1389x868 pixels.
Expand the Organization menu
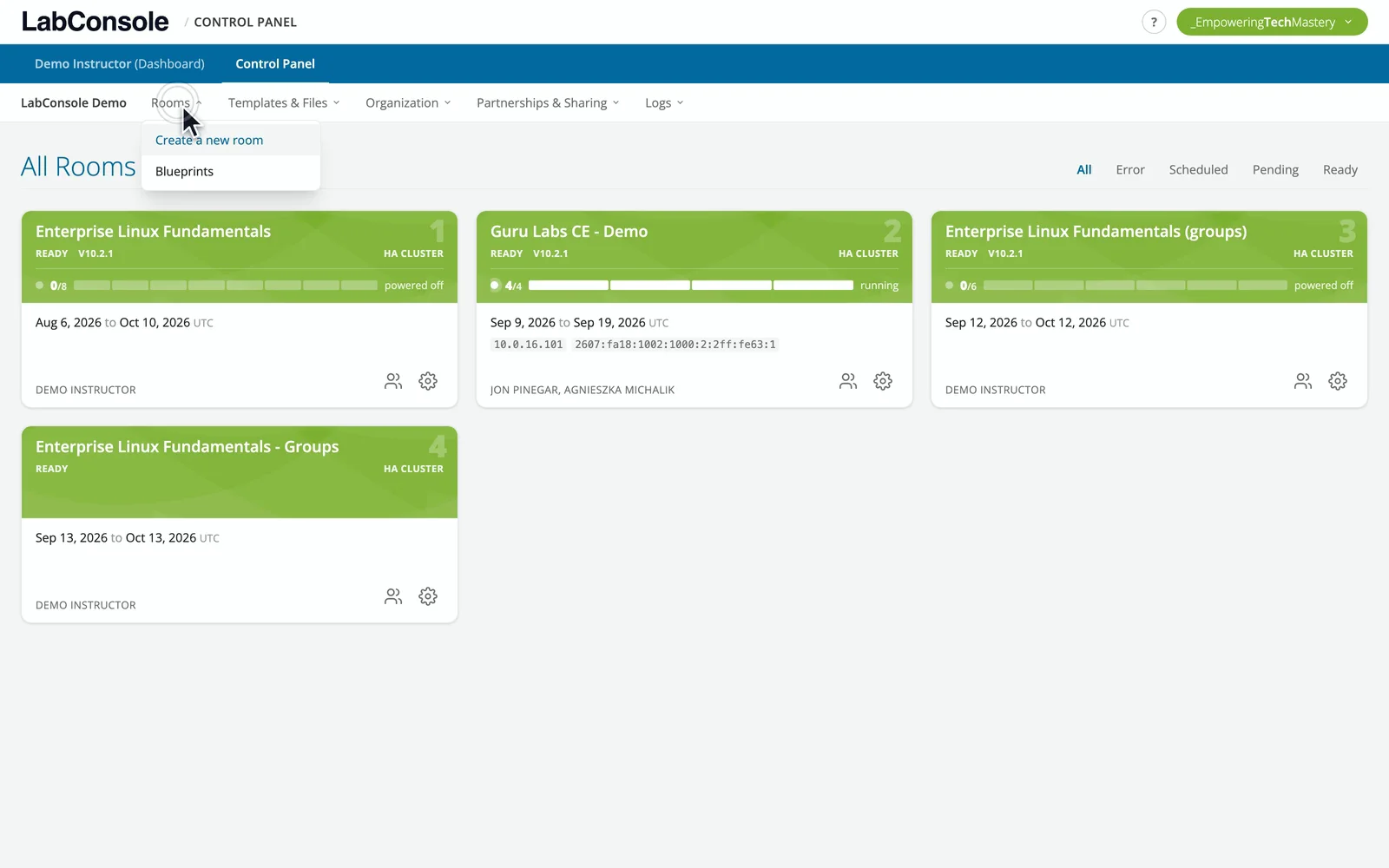408,102
